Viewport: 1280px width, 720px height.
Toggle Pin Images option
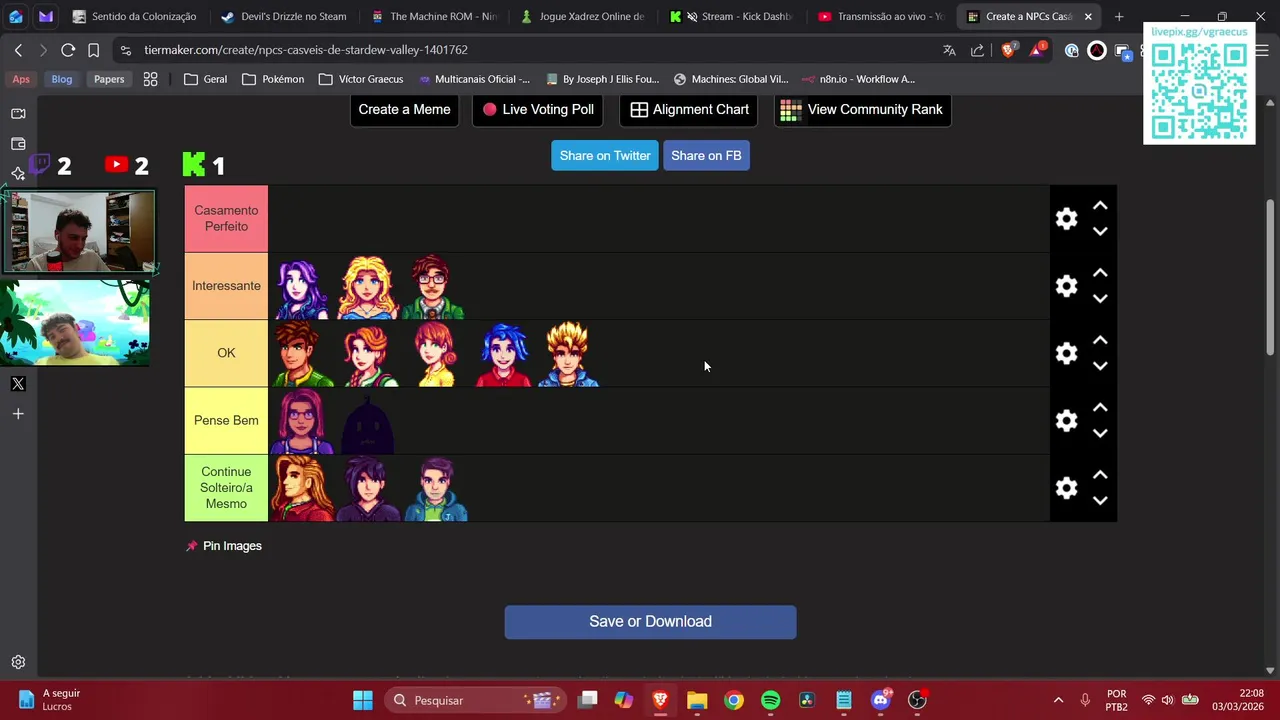coord(224,546)
